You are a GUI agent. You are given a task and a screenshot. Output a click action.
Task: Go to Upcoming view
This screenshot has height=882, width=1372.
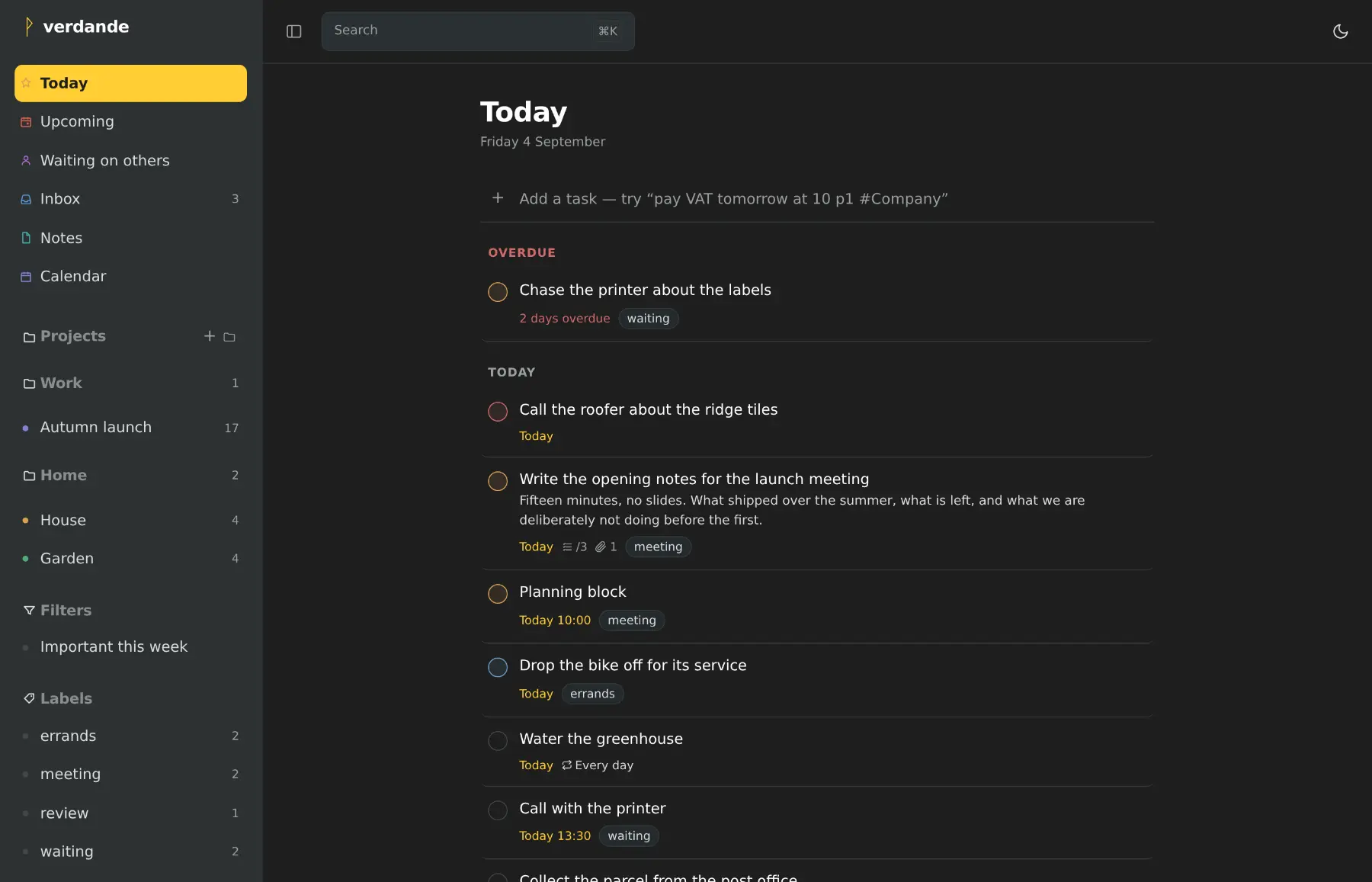pos(130,121)
